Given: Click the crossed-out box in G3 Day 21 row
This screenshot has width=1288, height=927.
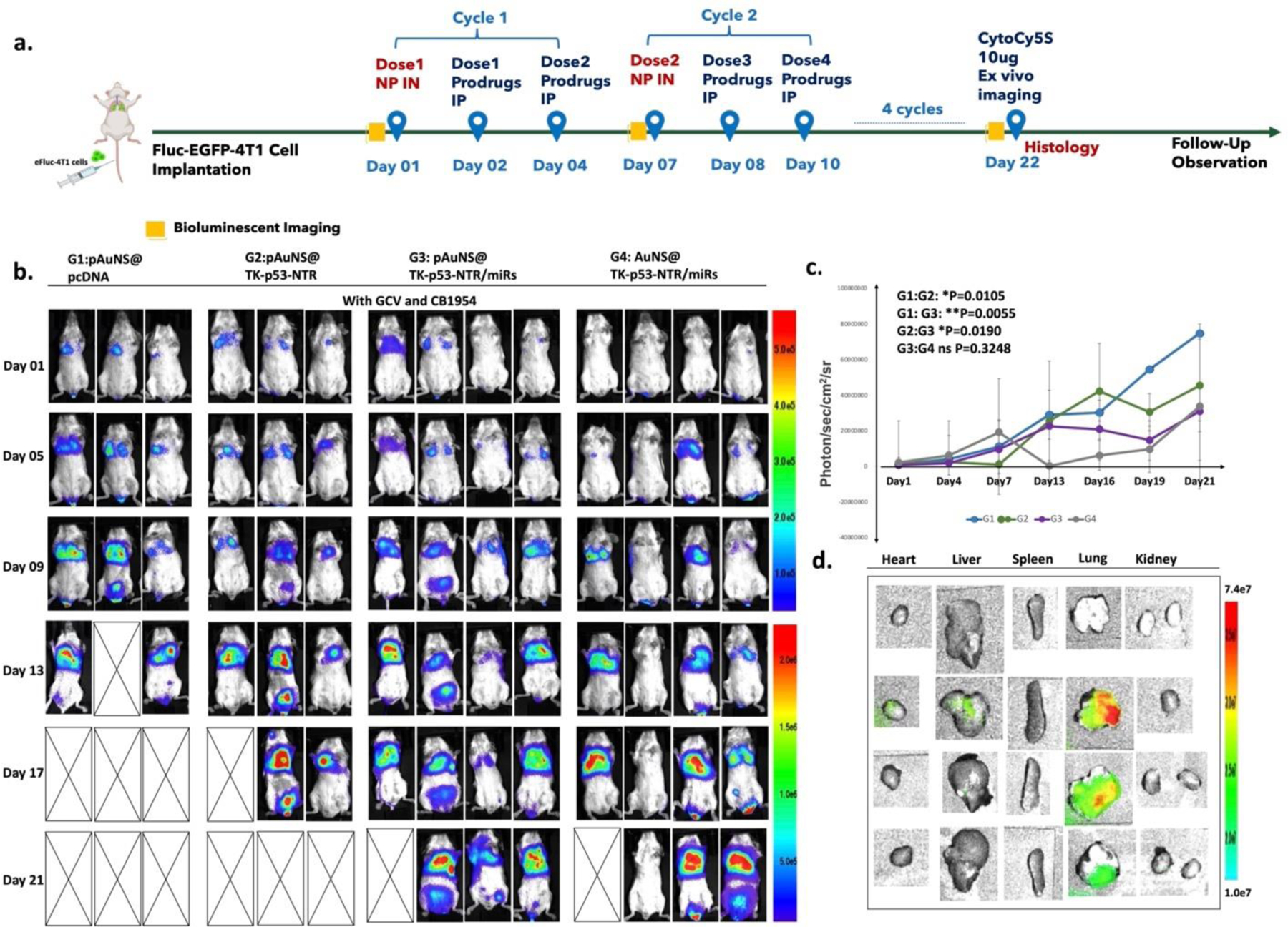Looking at the screenshot, I should pos(390,875).
